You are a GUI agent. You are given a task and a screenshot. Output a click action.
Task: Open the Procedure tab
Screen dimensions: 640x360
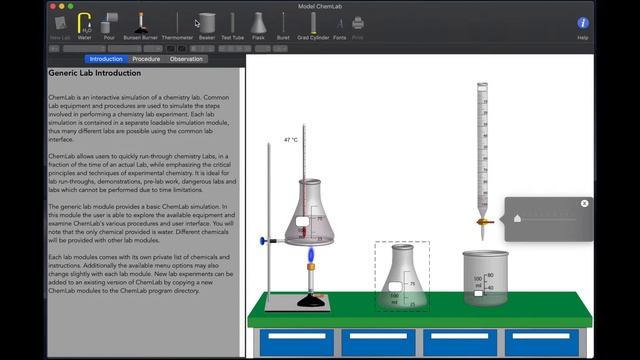point(146,59)
